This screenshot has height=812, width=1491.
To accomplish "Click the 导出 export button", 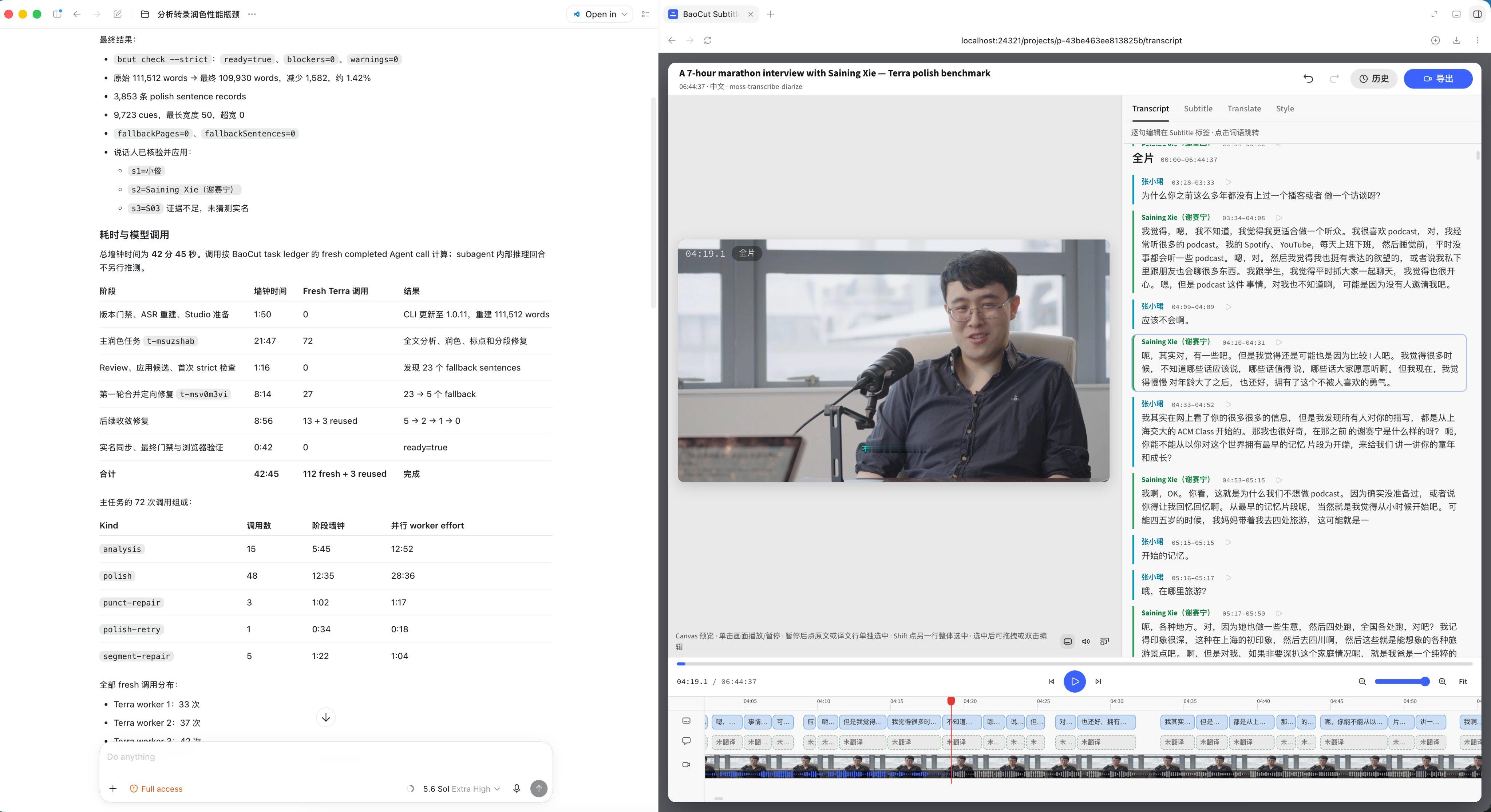I will (x=1438, y=79).
